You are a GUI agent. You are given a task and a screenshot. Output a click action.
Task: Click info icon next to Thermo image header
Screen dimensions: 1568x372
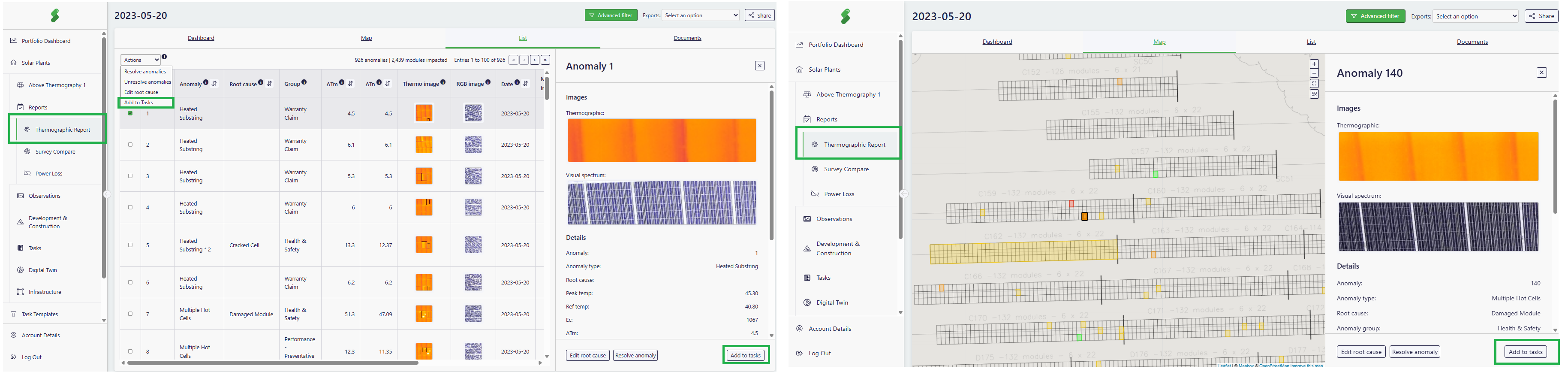pos(443,82)
